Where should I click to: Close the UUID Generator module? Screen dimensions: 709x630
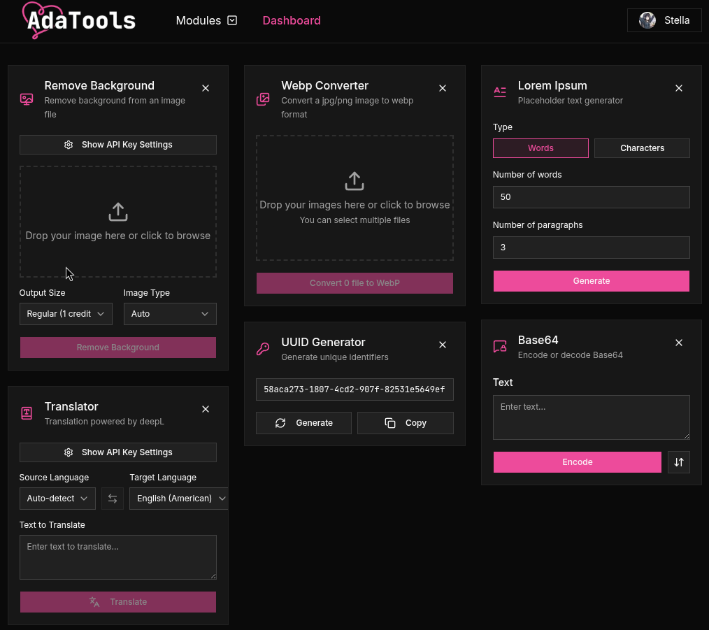(443, 345)
